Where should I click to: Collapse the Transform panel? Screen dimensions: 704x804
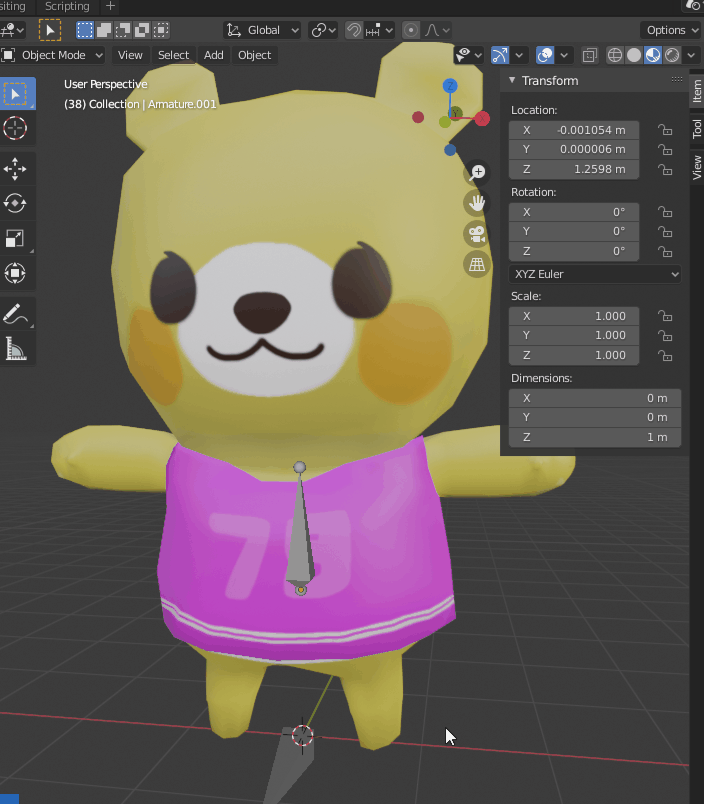pyautogui.click(x=512, y=81)
